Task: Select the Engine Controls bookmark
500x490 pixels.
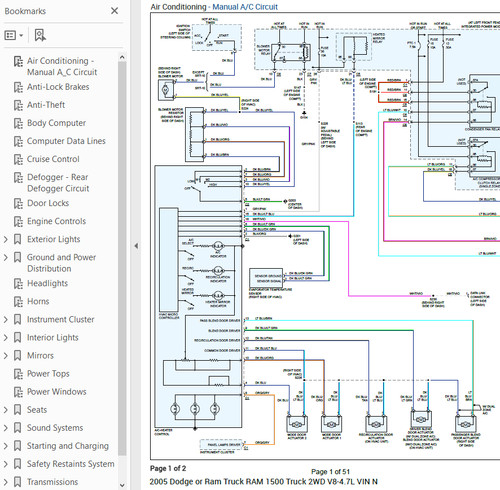Action: click(x=56, y=221)
